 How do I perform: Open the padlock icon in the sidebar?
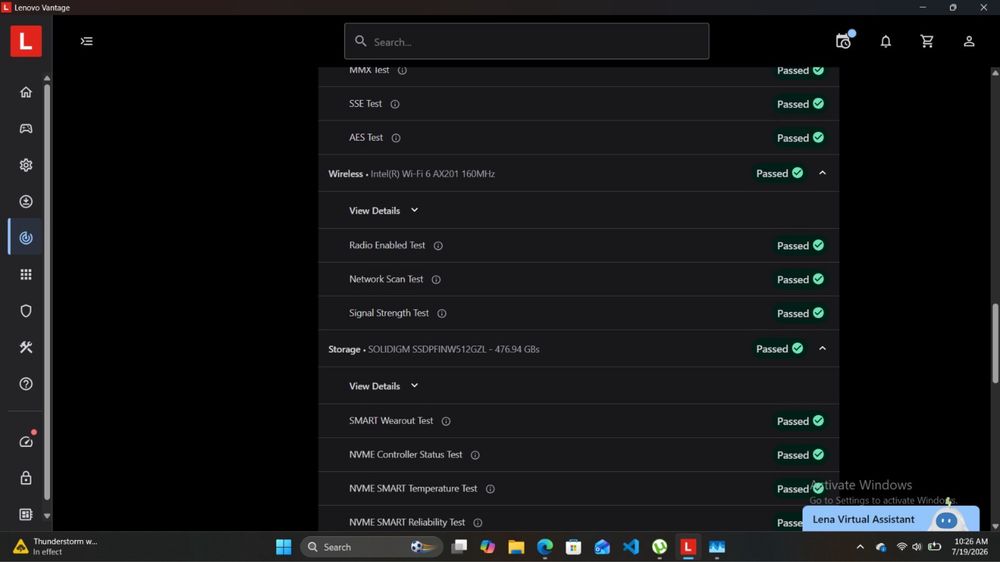pyautogui.click(x=26, y=478)
